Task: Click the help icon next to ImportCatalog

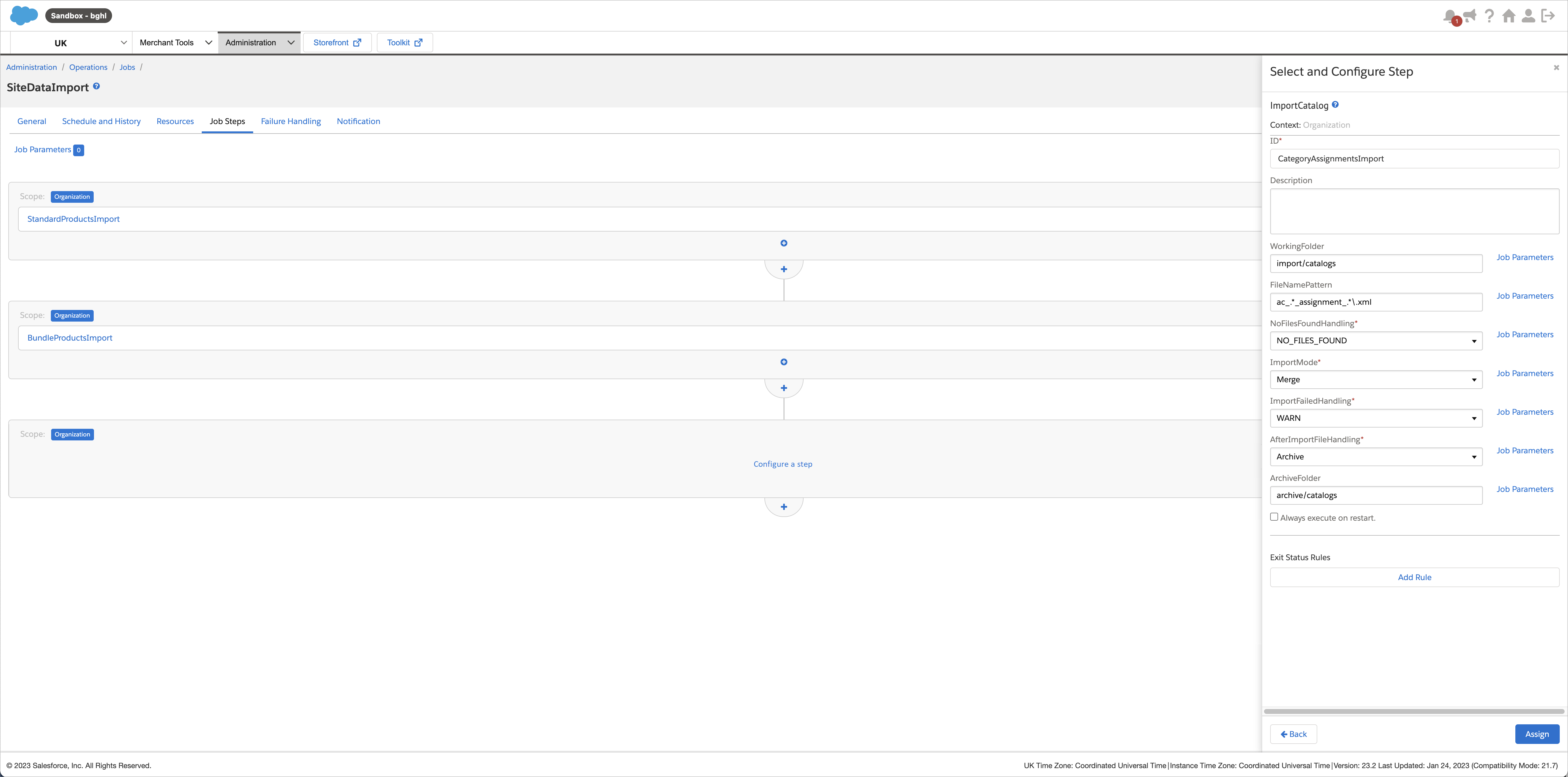Action: pos(1335,104)
